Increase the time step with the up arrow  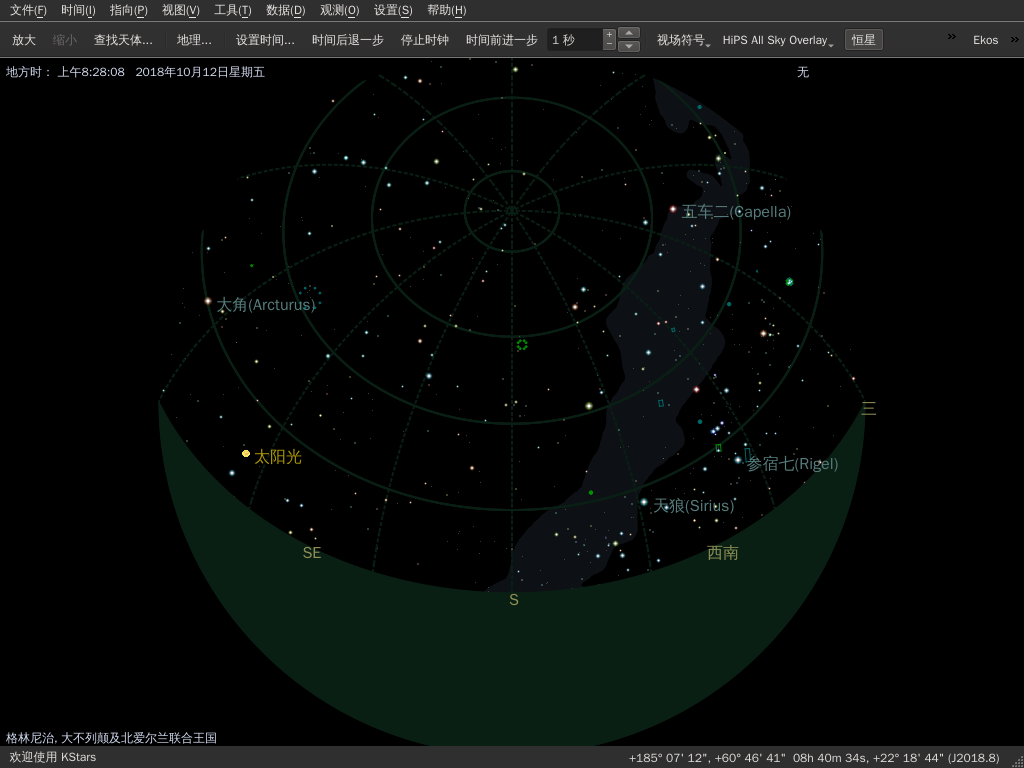[x=629, y=33]
